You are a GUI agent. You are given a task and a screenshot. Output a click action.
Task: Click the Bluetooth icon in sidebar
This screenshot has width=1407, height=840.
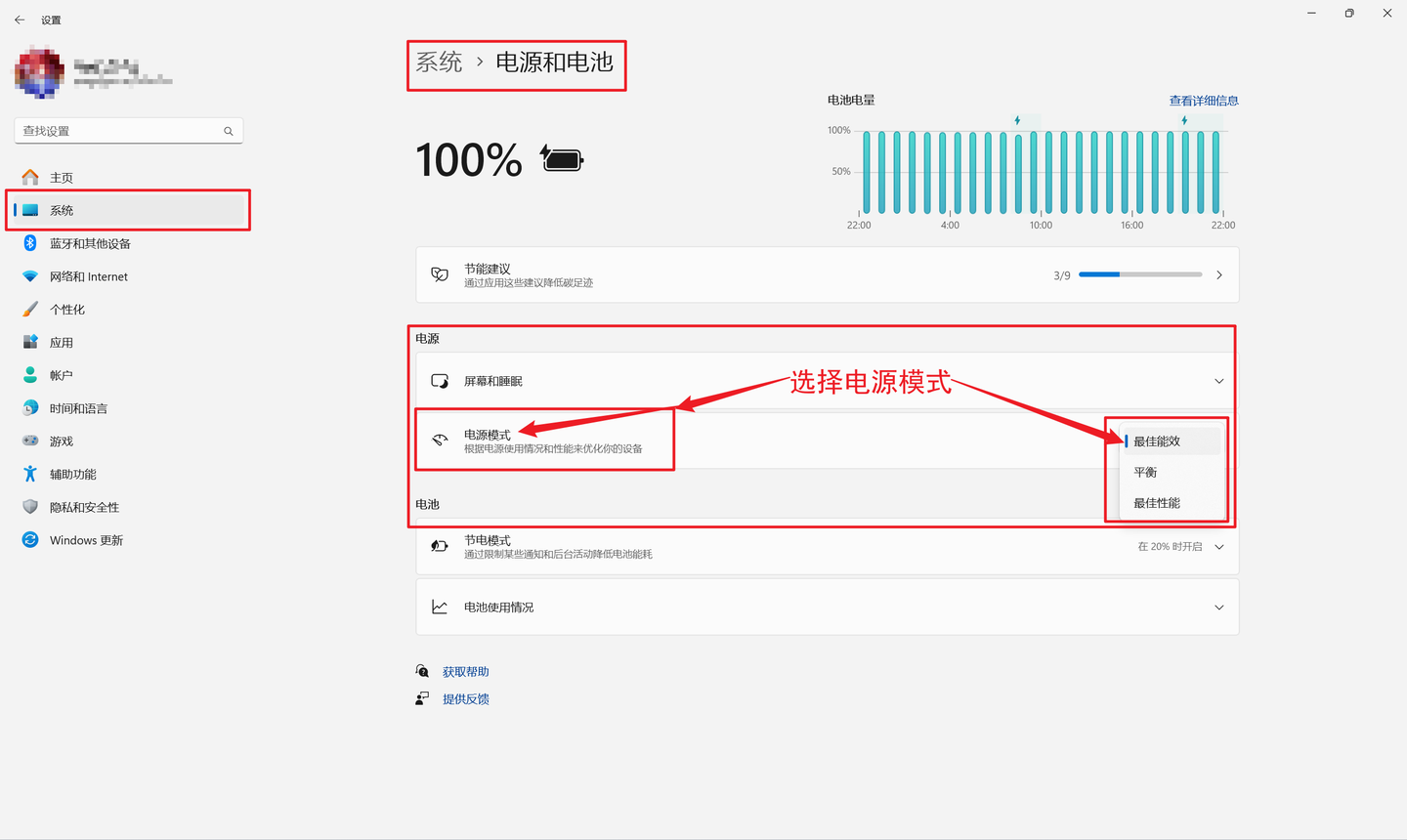(x=30, y=243)
